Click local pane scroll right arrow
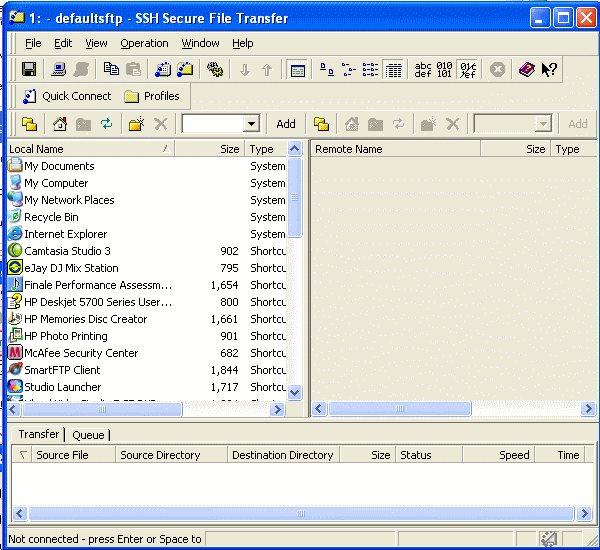600x550 pixels. click(x=277, y=410)
